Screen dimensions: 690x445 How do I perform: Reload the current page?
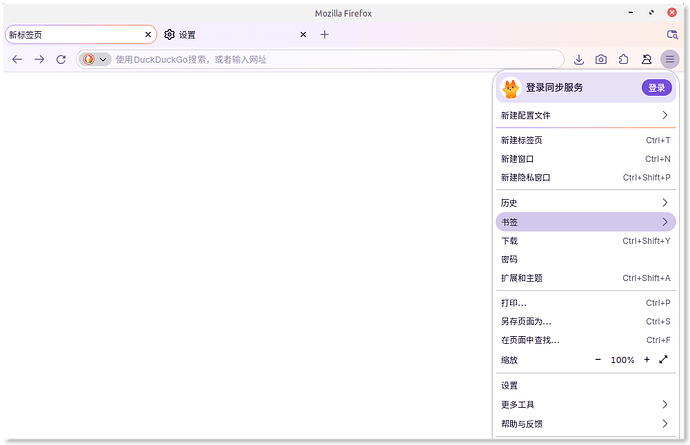[x=61, y=59]
